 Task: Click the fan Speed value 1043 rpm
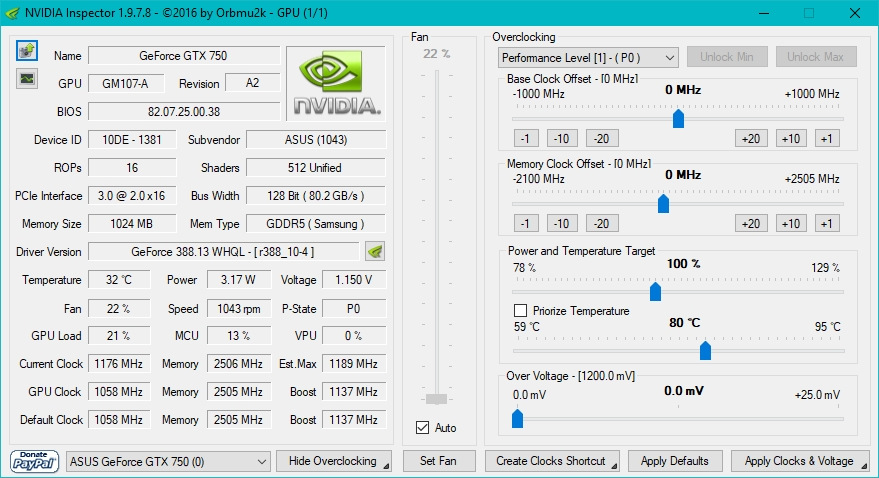(x=239, y=309)
